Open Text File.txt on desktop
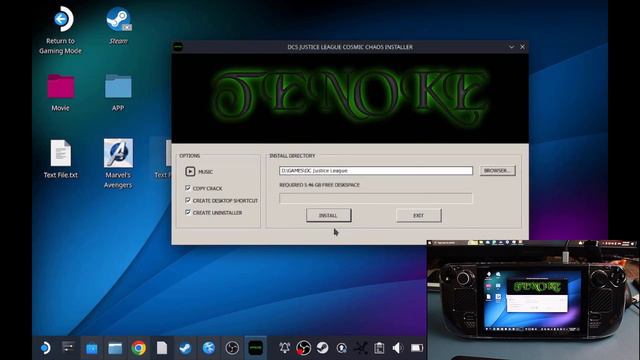 60,159
